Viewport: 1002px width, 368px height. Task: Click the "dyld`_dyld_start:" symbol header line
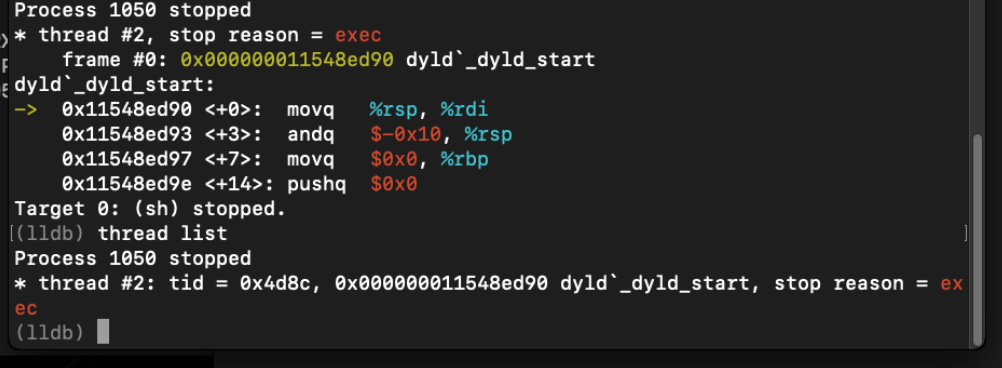point(115,85)
